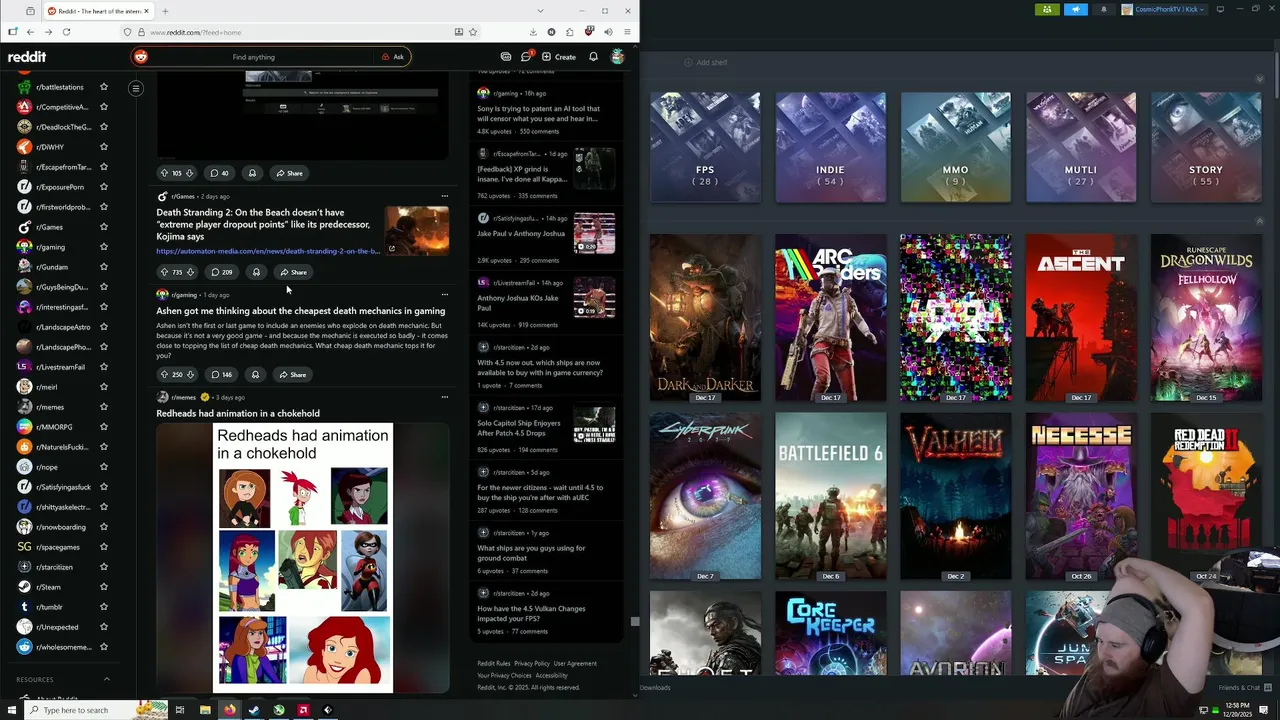
Task: Favorite r/DIWHY with star
Action: (103, 147)
